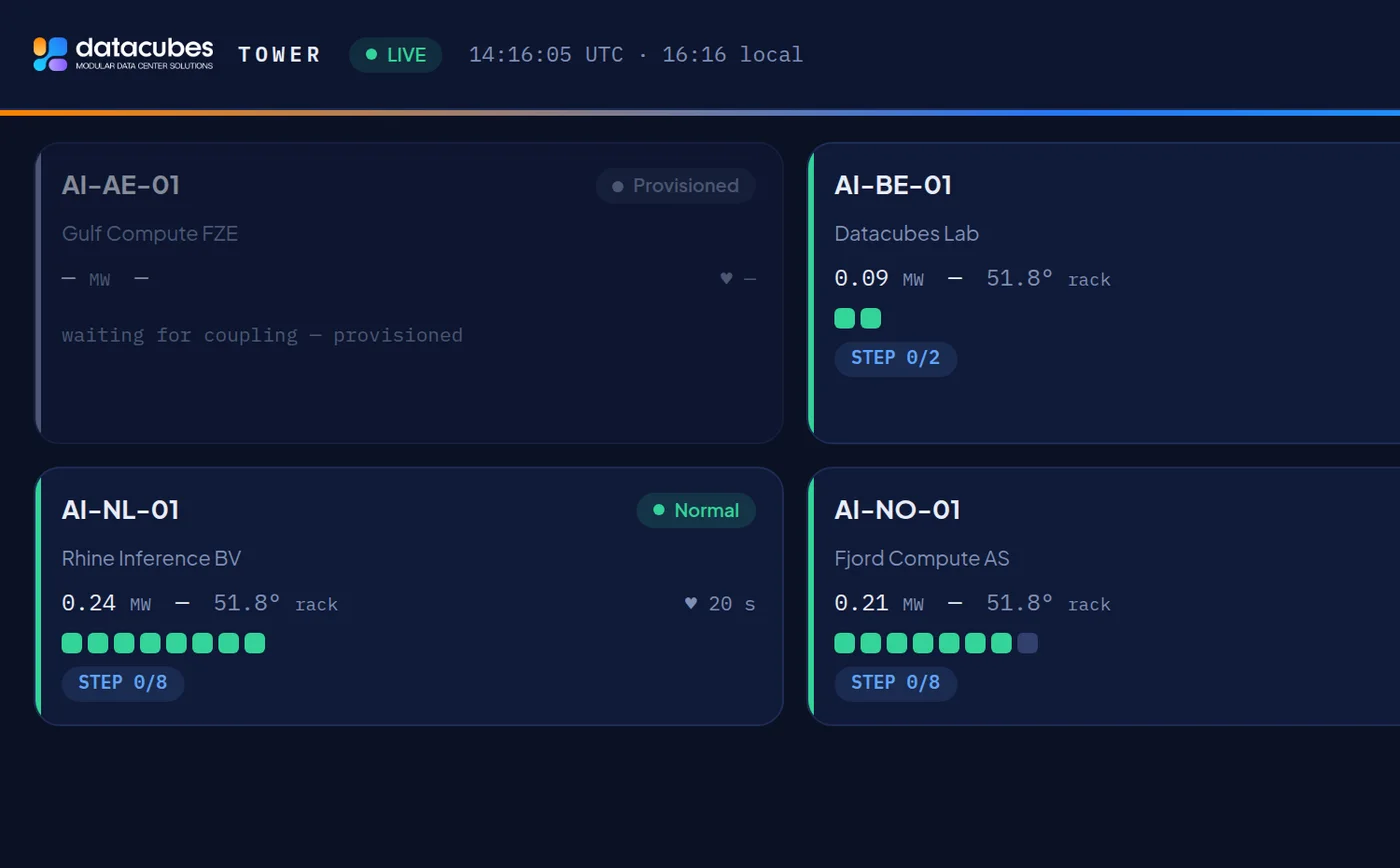1400x868 pixels.
Task: Click the "Fjord Compute AS" customer name
Action: point(922,558)
